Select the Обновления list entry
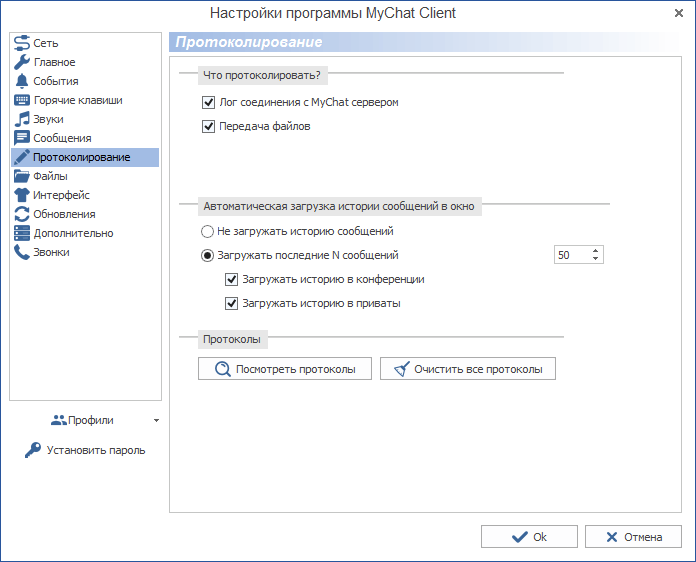 tap(85, 214)
